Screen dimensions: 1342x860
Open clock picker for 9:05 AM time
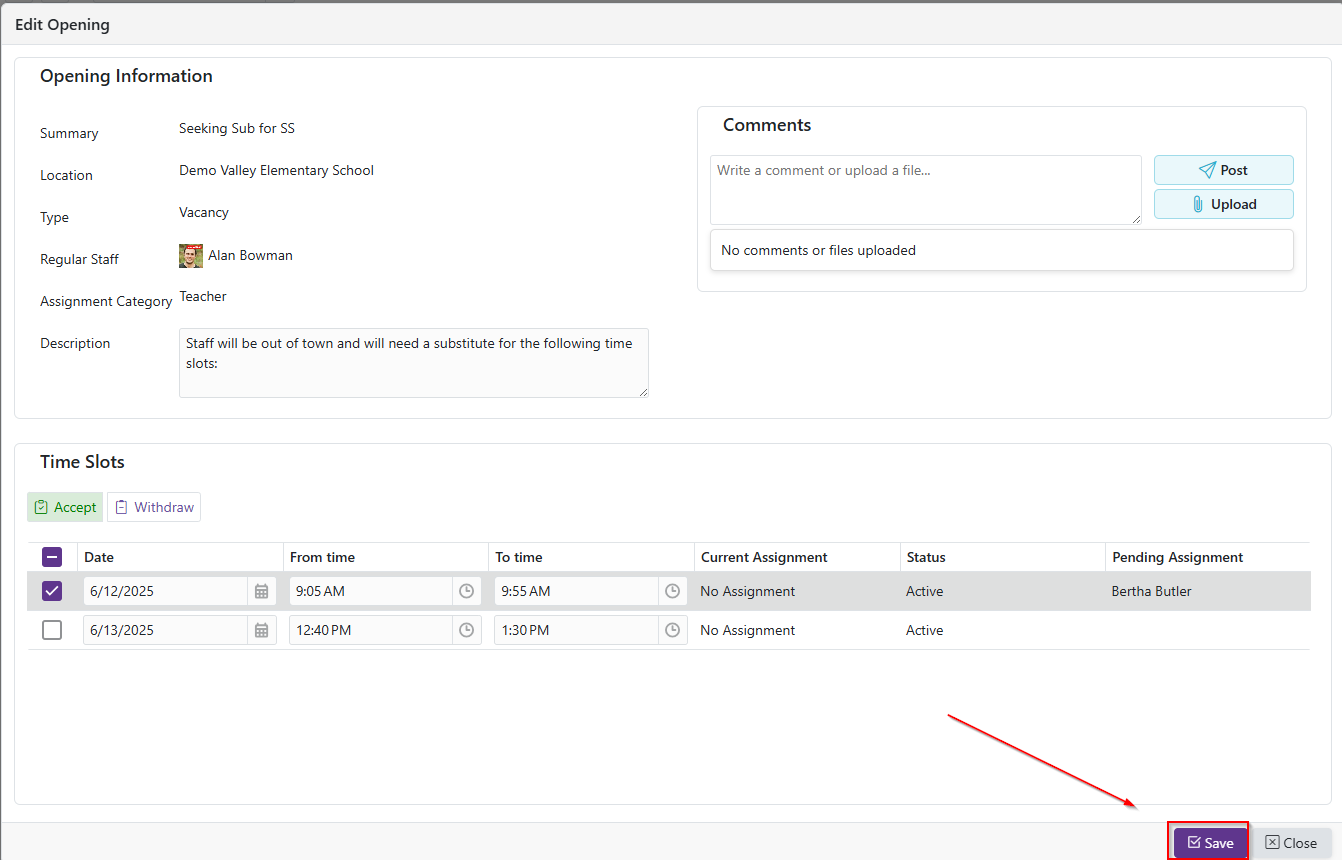click(x=466, y=591)
